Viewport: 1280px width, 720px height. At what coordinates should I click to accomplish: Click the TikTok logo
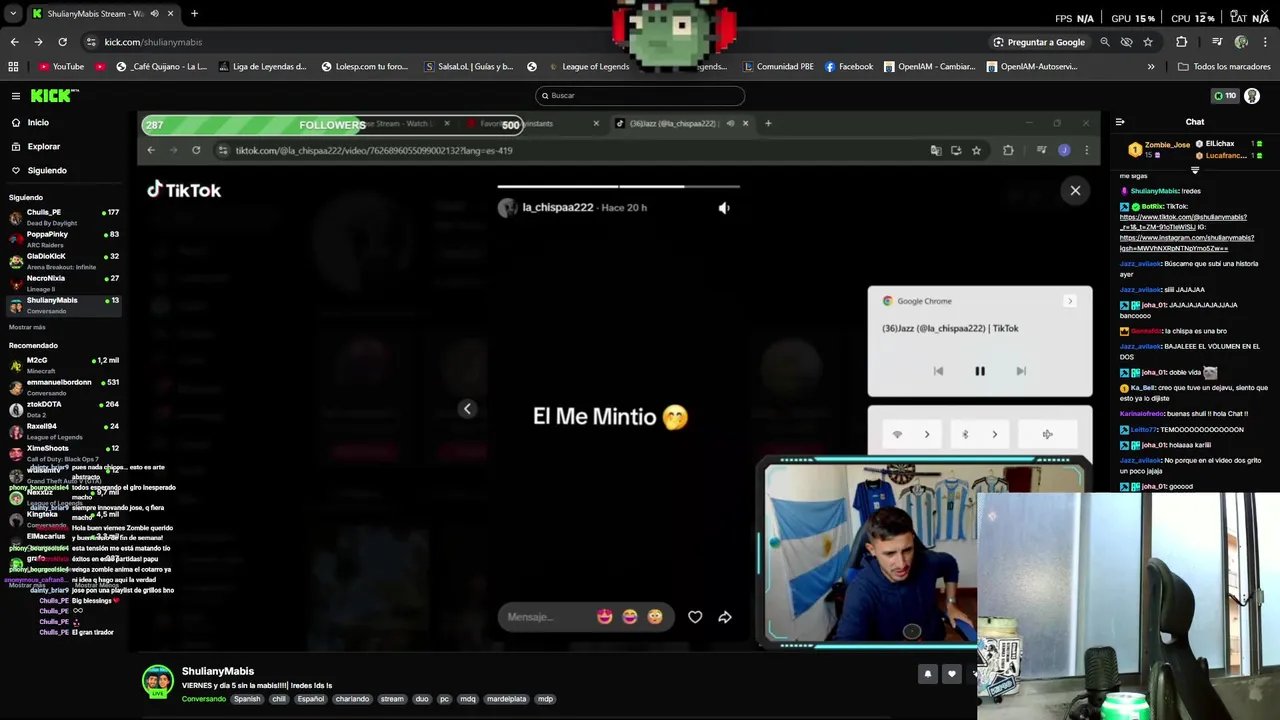(184, 190)
